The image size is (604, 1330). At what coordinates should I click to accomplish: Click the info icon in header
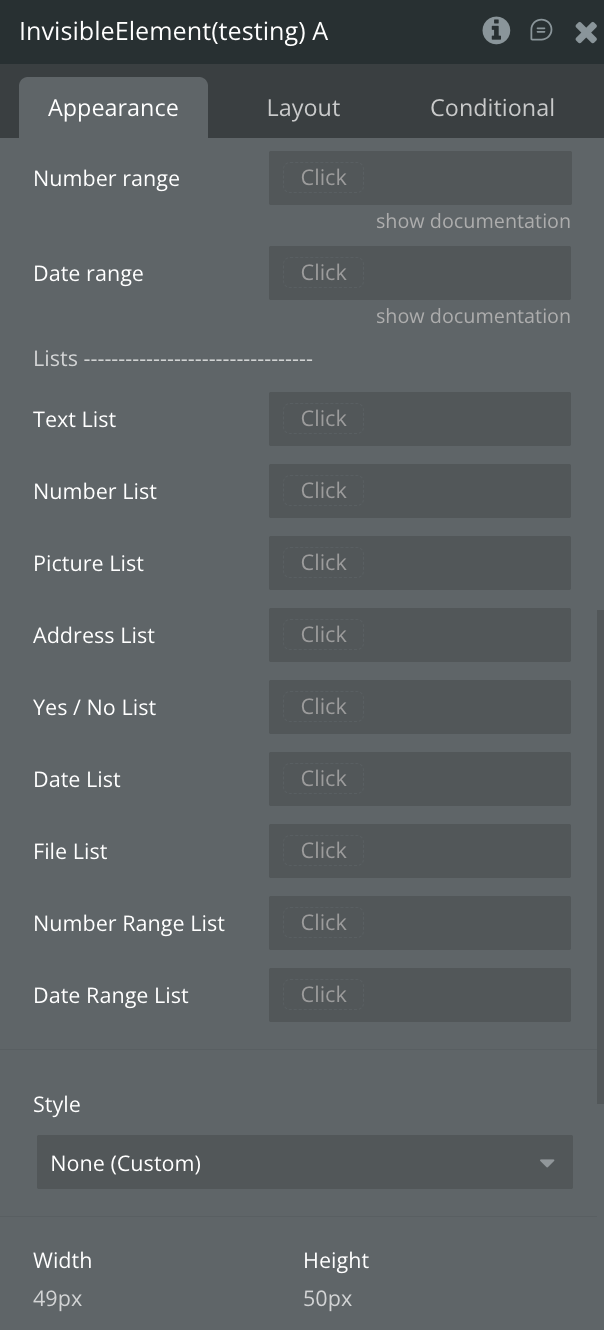(x=496, y=31)
